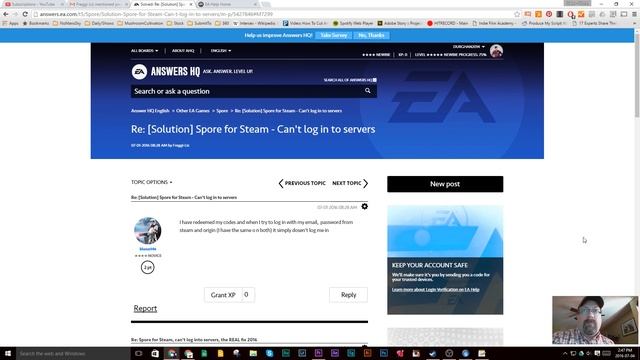Click the magnifier search icon in search bar
Screen dimensions: 640x360
[x=368, y=91]
